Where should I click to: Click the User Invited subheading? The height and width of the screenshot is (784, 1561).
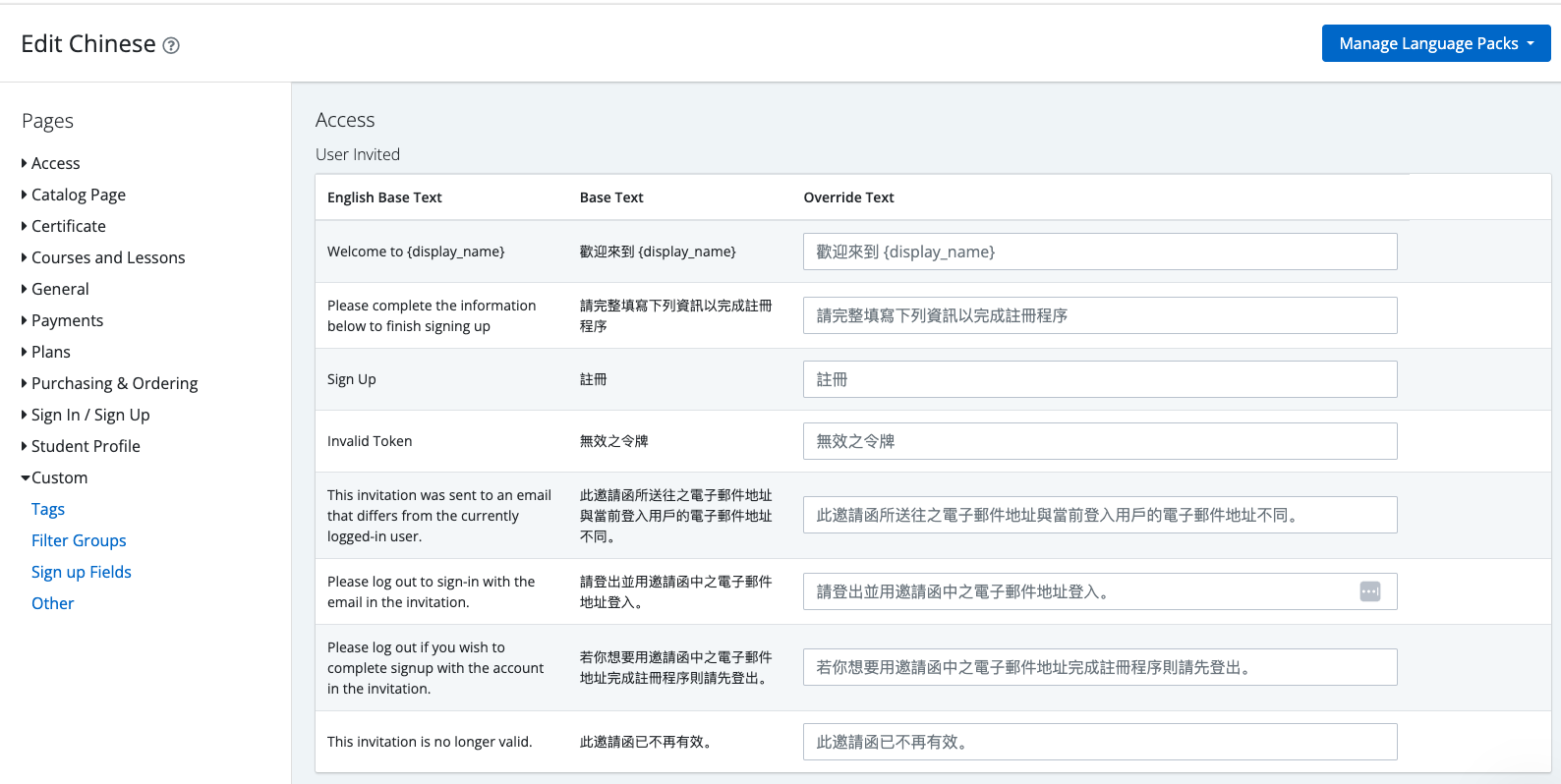pos(358,154)
